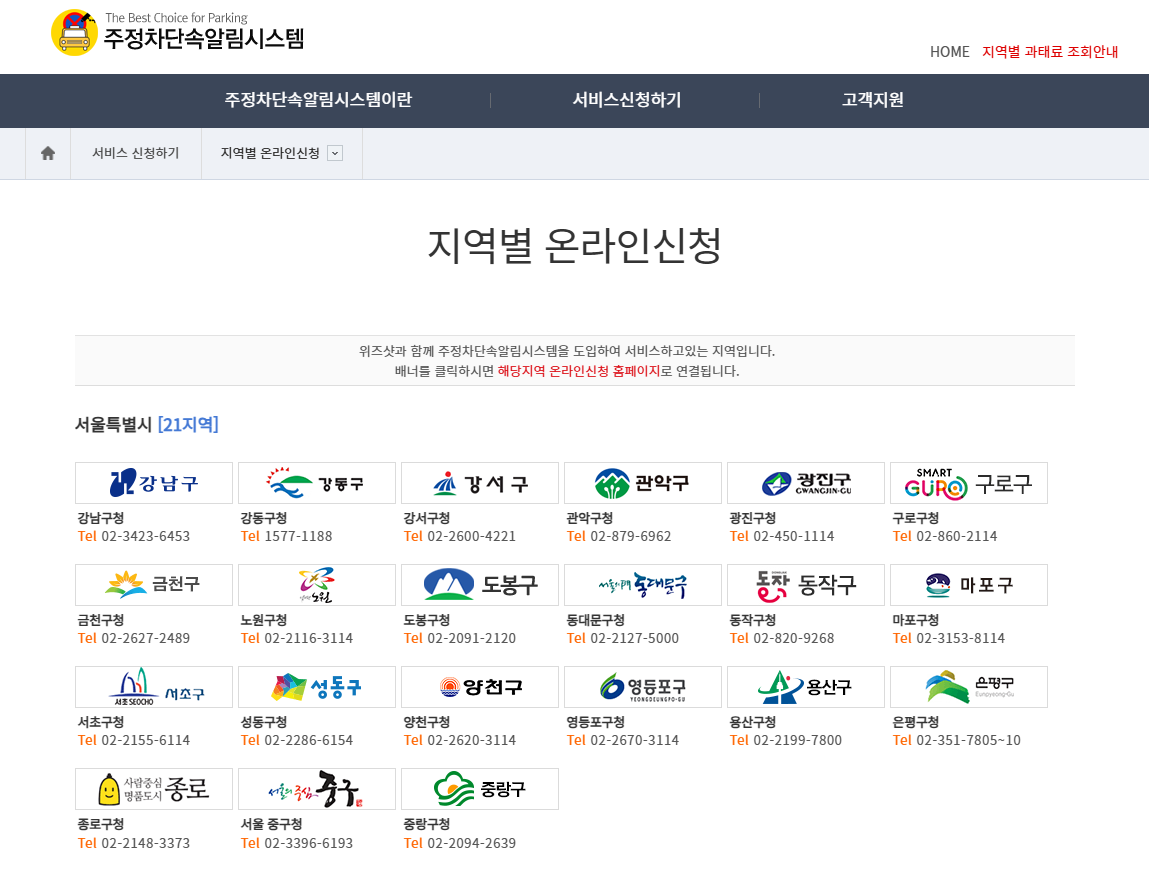Open the 영등포구 district banner
Screen dimensions: 1149x877
coord(643,687)
